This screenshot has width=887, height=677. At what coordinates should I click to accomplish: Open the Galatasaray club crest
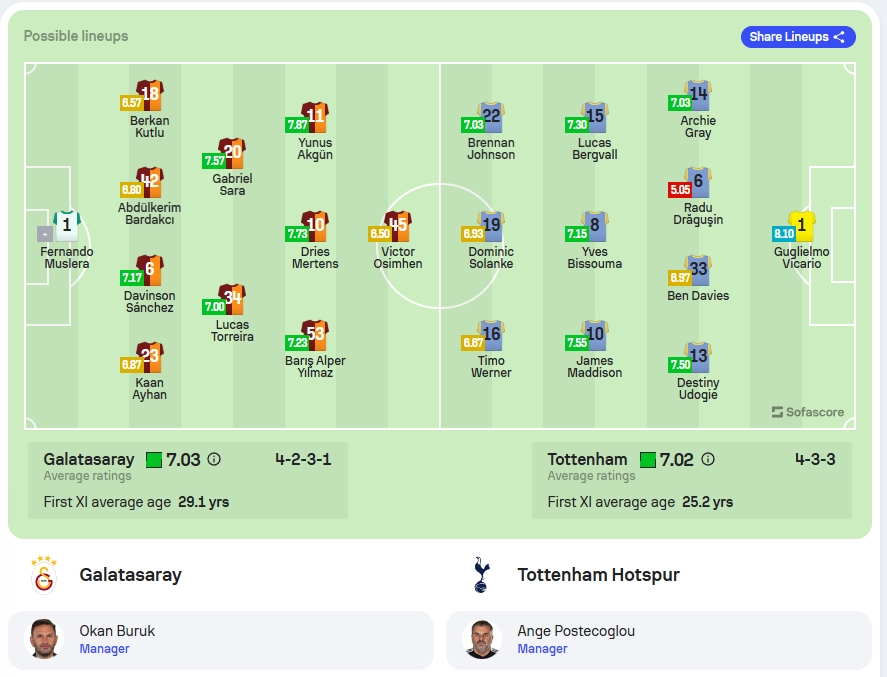[44, 575]
